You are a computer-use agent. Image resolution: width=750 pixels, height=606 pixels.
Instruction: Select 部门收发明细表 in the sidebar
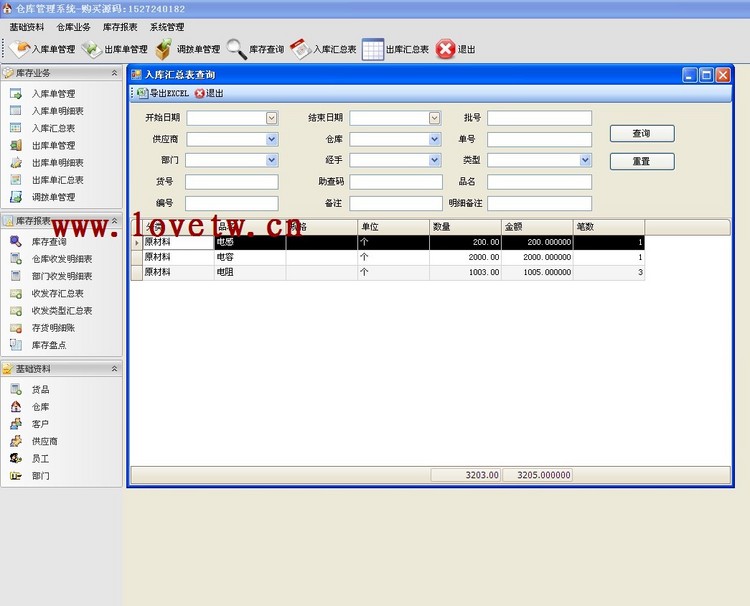[x=62, y=276]
